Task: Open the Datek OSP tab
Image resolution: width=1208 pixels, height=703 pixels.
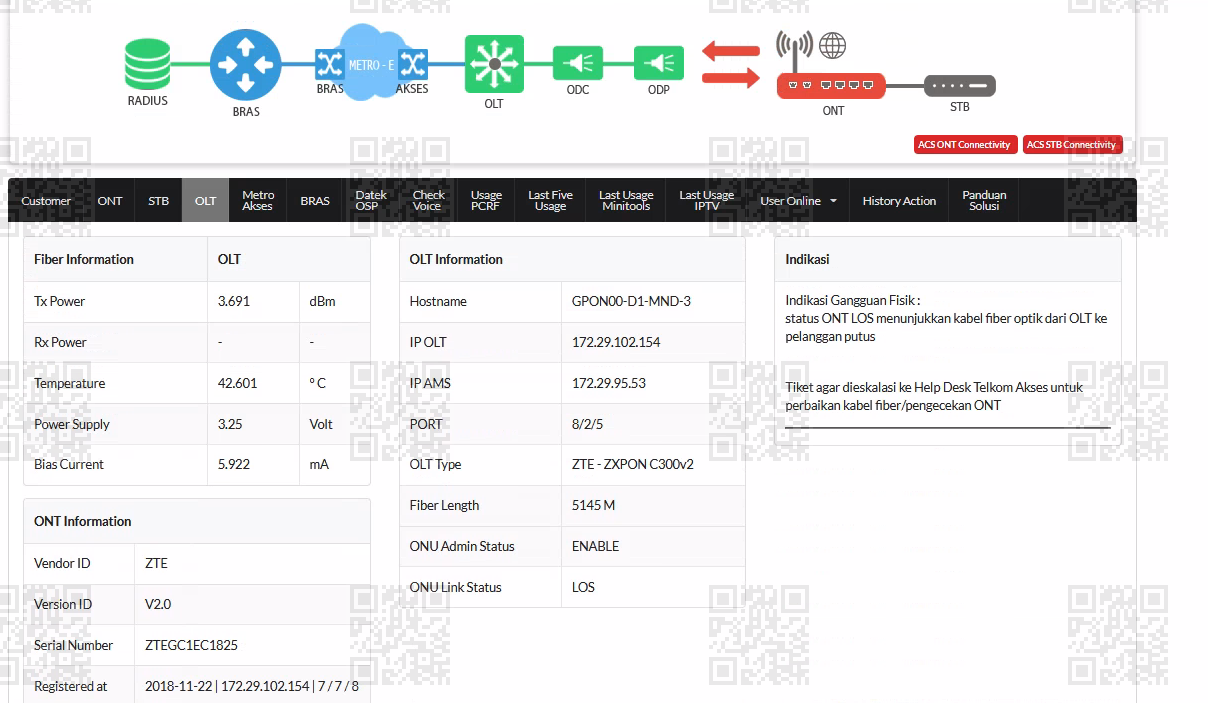Action: click(x=371, y=201)
